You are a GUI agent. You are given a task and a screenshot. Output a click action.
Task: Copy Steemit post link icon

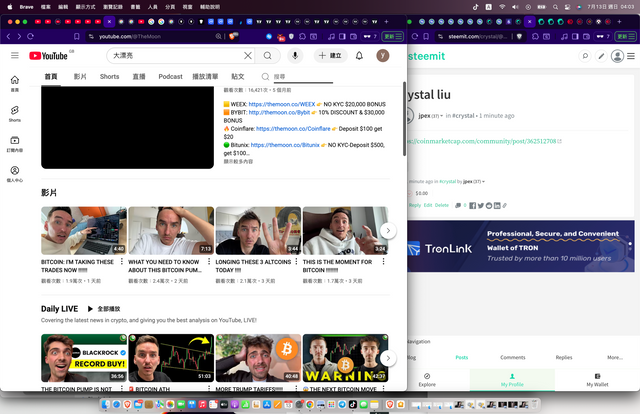click(504, 205)
